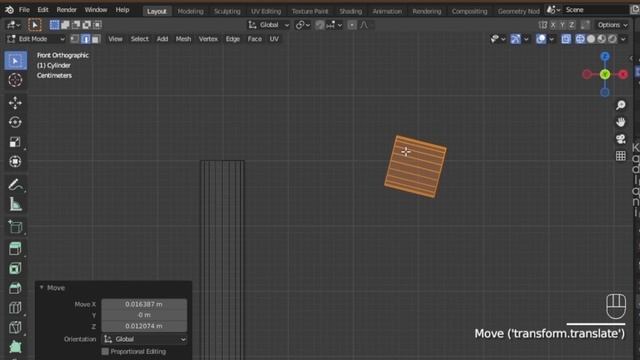This screenshot has width=640, height=360.
Task: Select the Knife tool
Action: coord(16,327)
